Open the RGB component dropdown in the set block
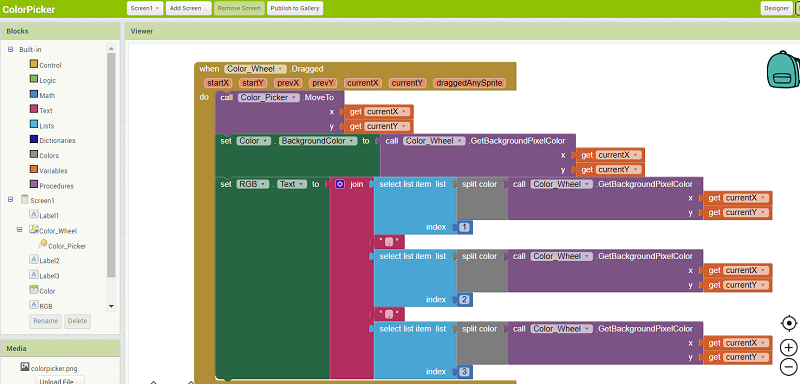This screenshot has width=800, height=384. tap(253, 184)
